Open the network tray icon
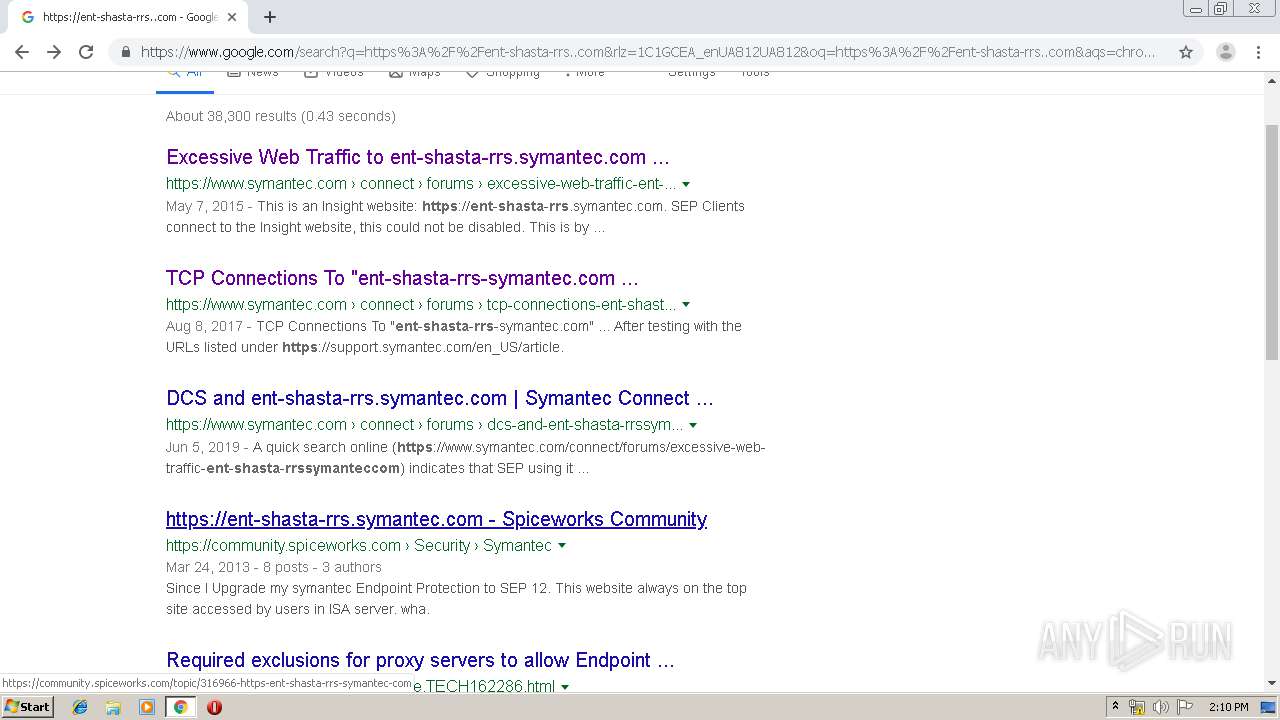This screenshot has height=720, width=1280. pos(1137,707)
